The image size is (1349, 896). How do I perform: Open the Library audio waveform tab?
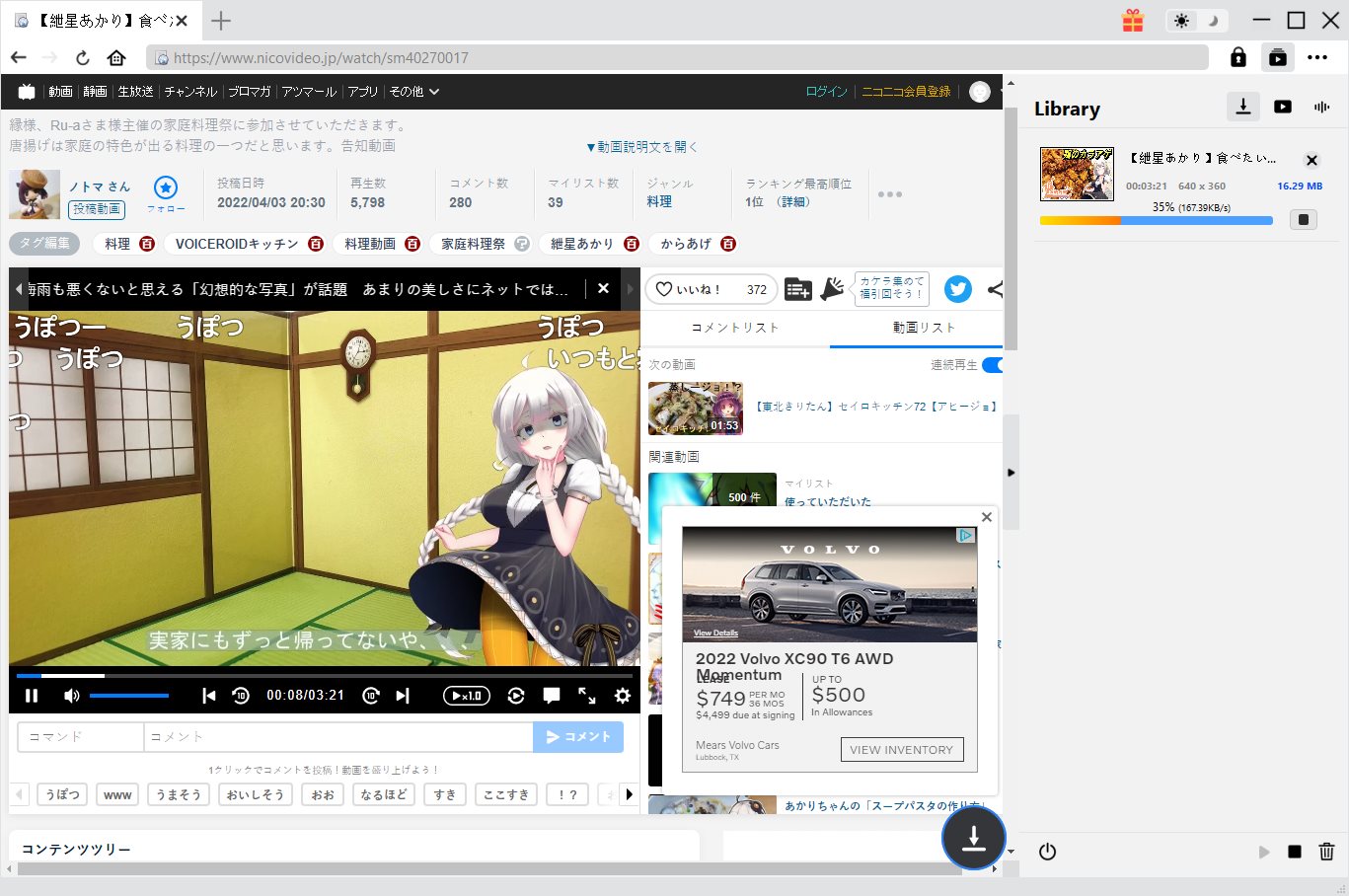click(1321, 107)
